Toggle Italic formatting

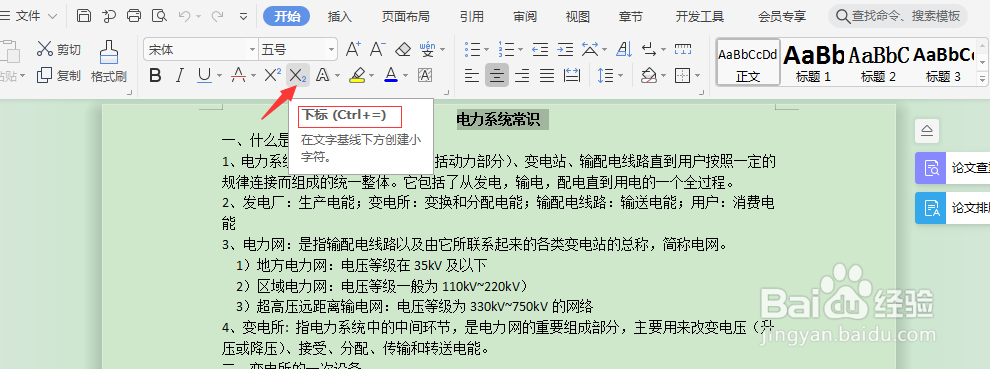tap(179, 76)
